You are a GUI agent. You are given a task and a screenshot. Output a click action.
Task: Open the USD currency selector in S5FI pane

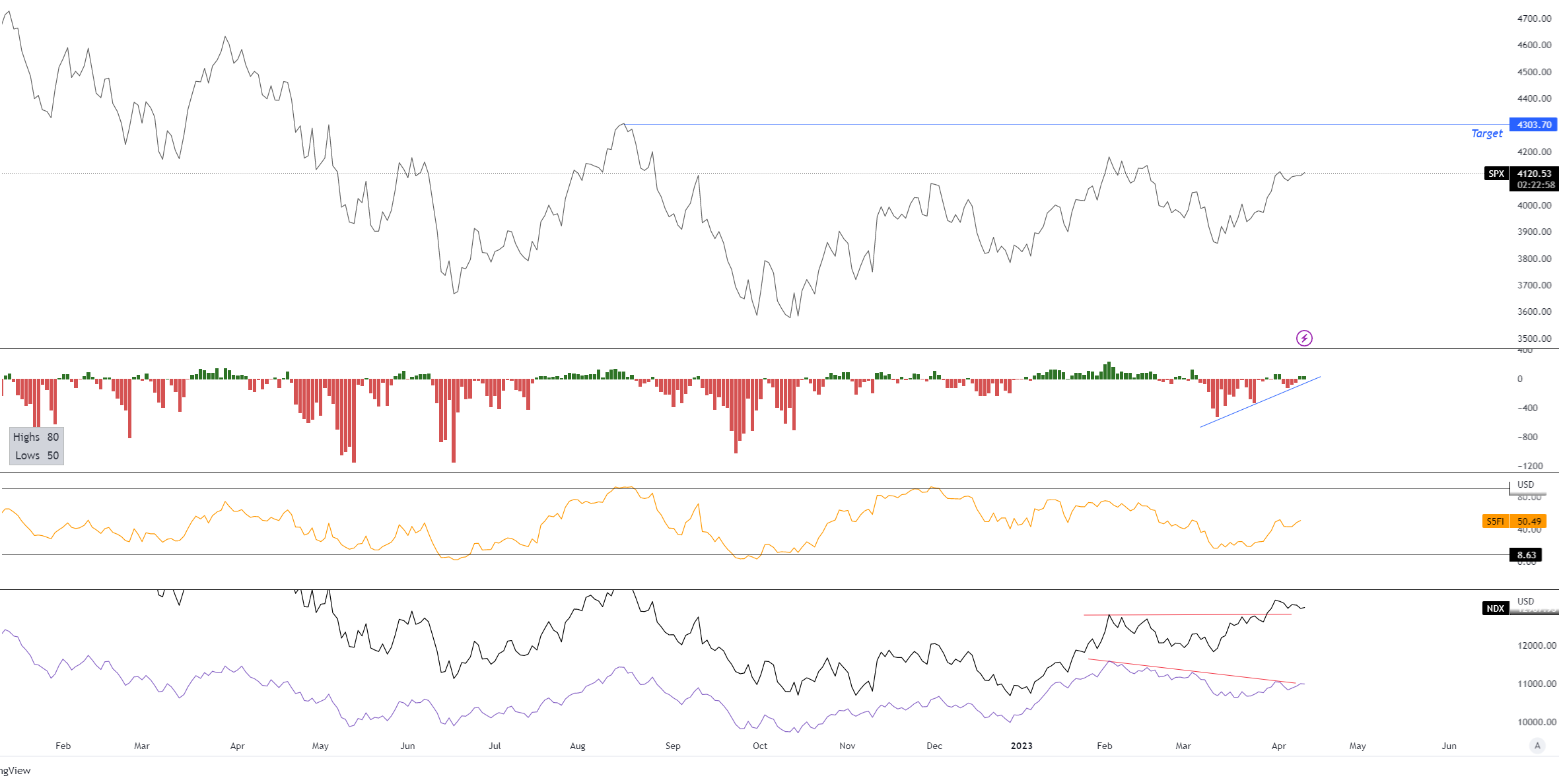1525,484
